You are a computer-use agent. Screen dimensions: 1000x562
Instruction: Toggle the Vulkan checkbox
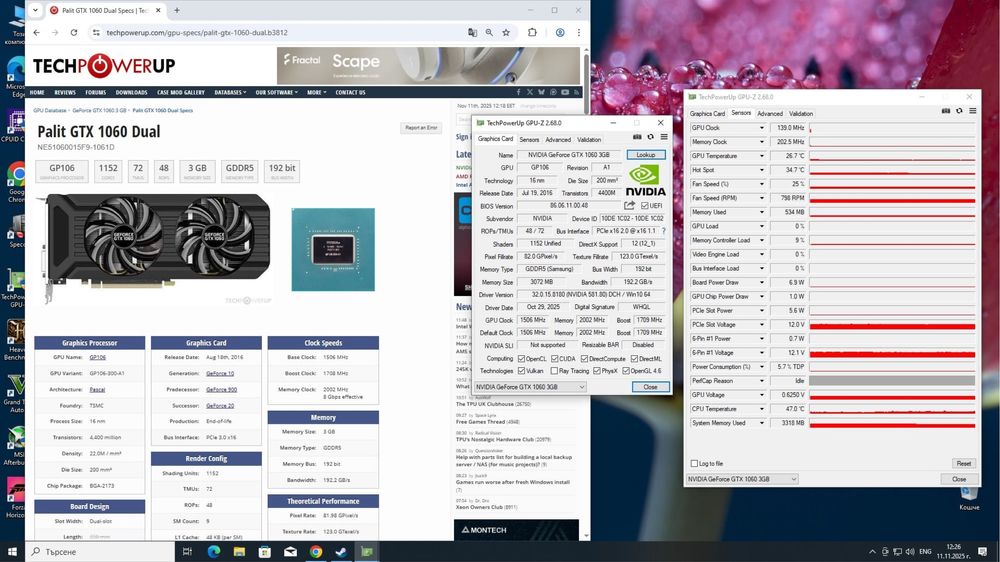click(522, 371)
